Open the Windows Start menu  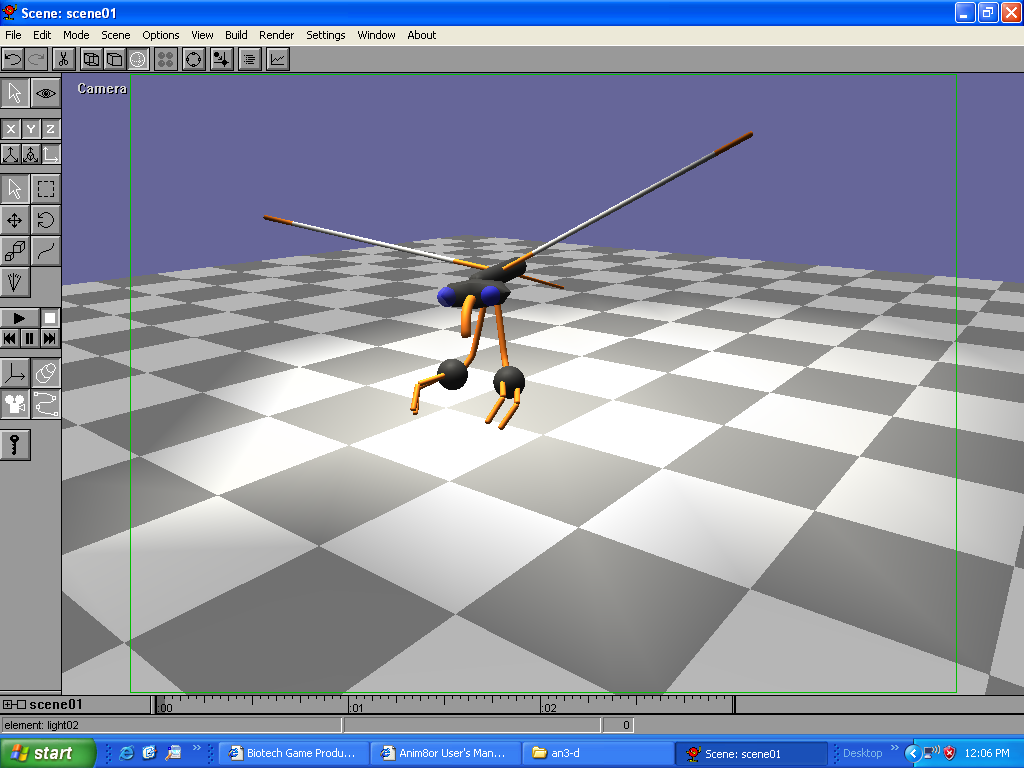click(x=48, y=753)
